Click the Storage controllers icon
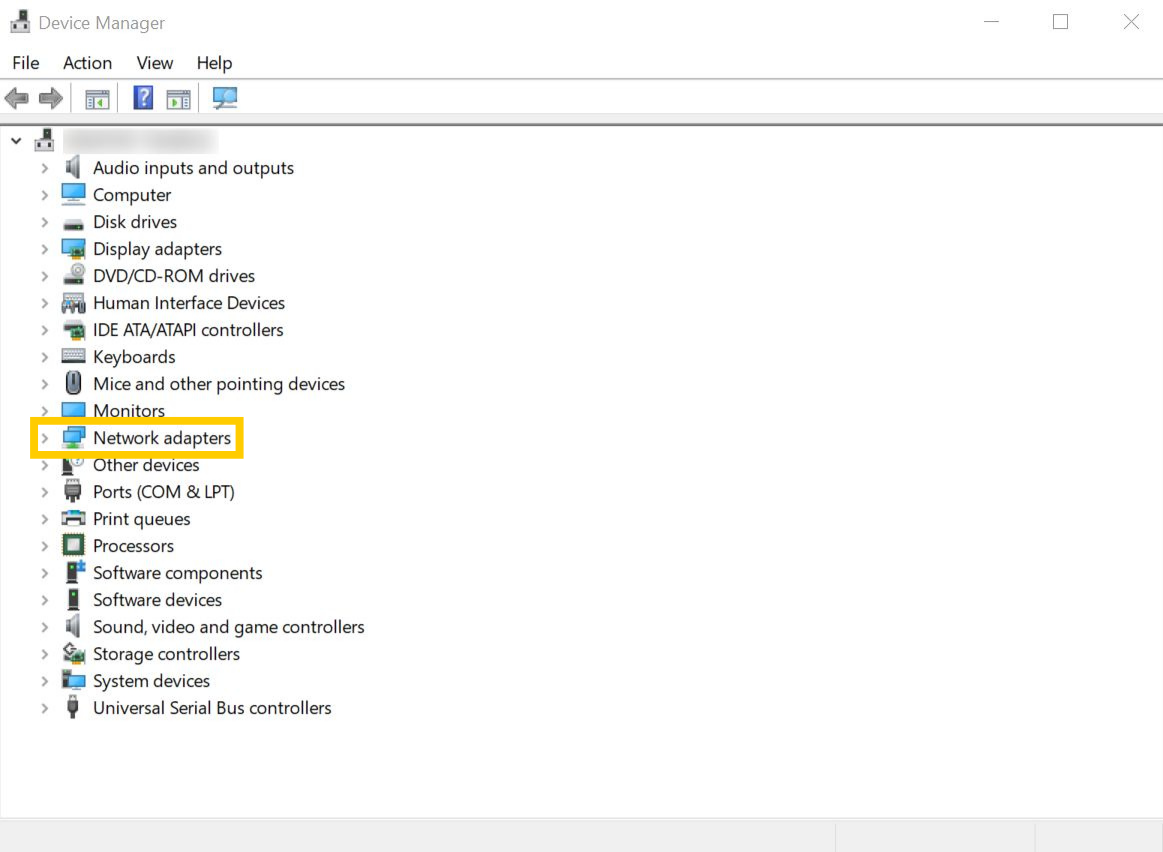Screen dimensions: 1163x852 click(x=73, y=653)
